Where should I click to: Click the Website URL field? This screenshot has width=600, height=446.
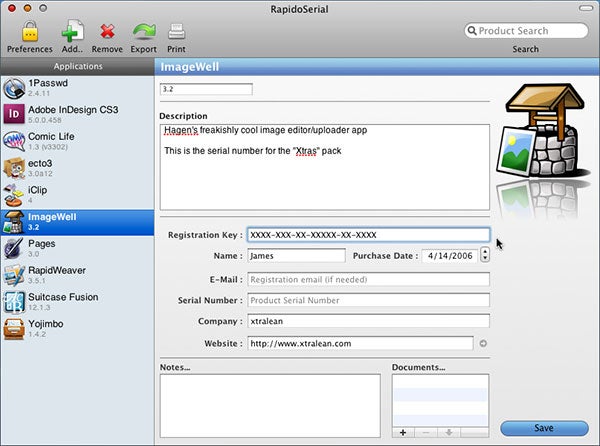(360, 343)
